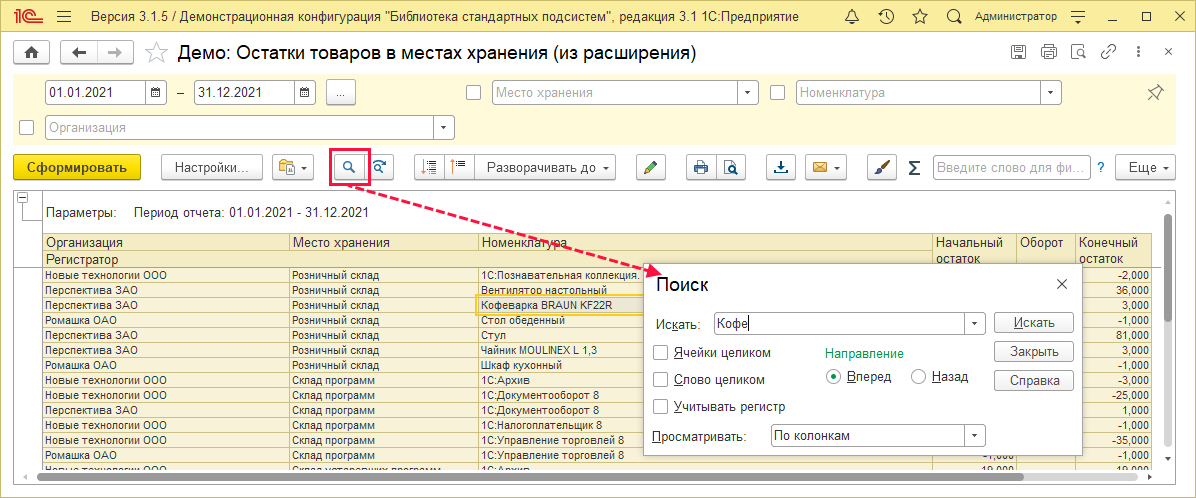Viewport: 1196px width, 498px height.
Task: Click the brush appearance icon
Action: tap(883, 167)
